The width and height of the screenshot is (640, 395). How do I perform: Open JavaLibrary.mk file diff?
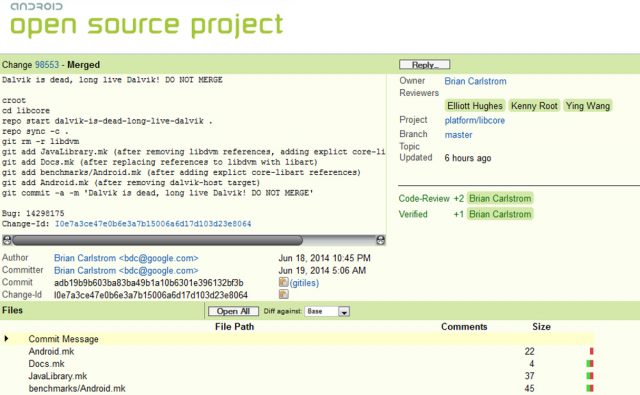coord(58,376)
